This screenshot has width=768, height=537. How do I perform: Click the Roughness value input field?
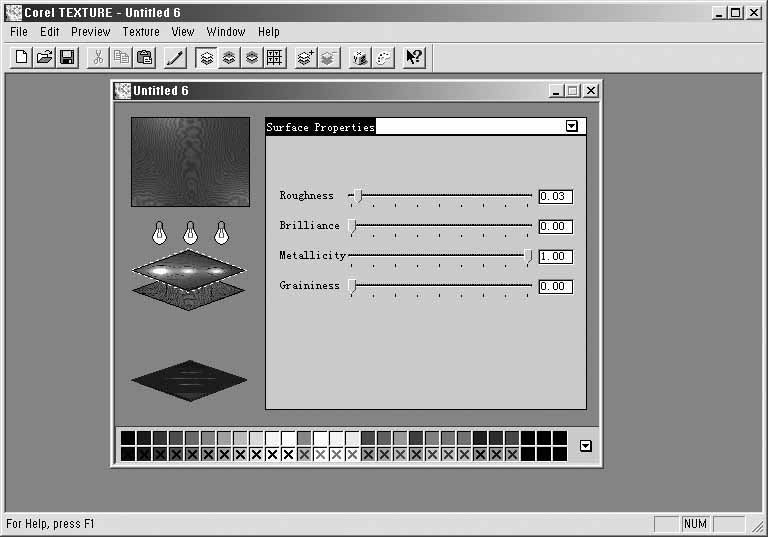(555, 196)
